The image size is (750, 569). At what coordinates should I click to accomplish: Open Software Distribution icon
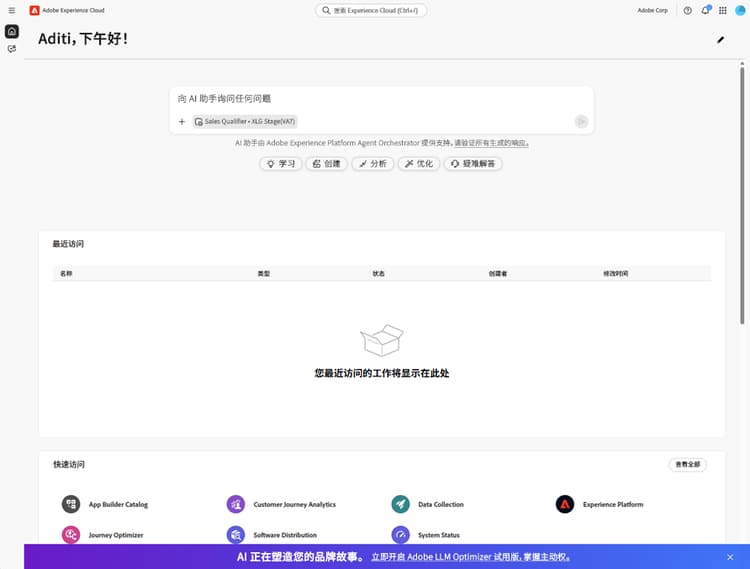click(235, 535)
